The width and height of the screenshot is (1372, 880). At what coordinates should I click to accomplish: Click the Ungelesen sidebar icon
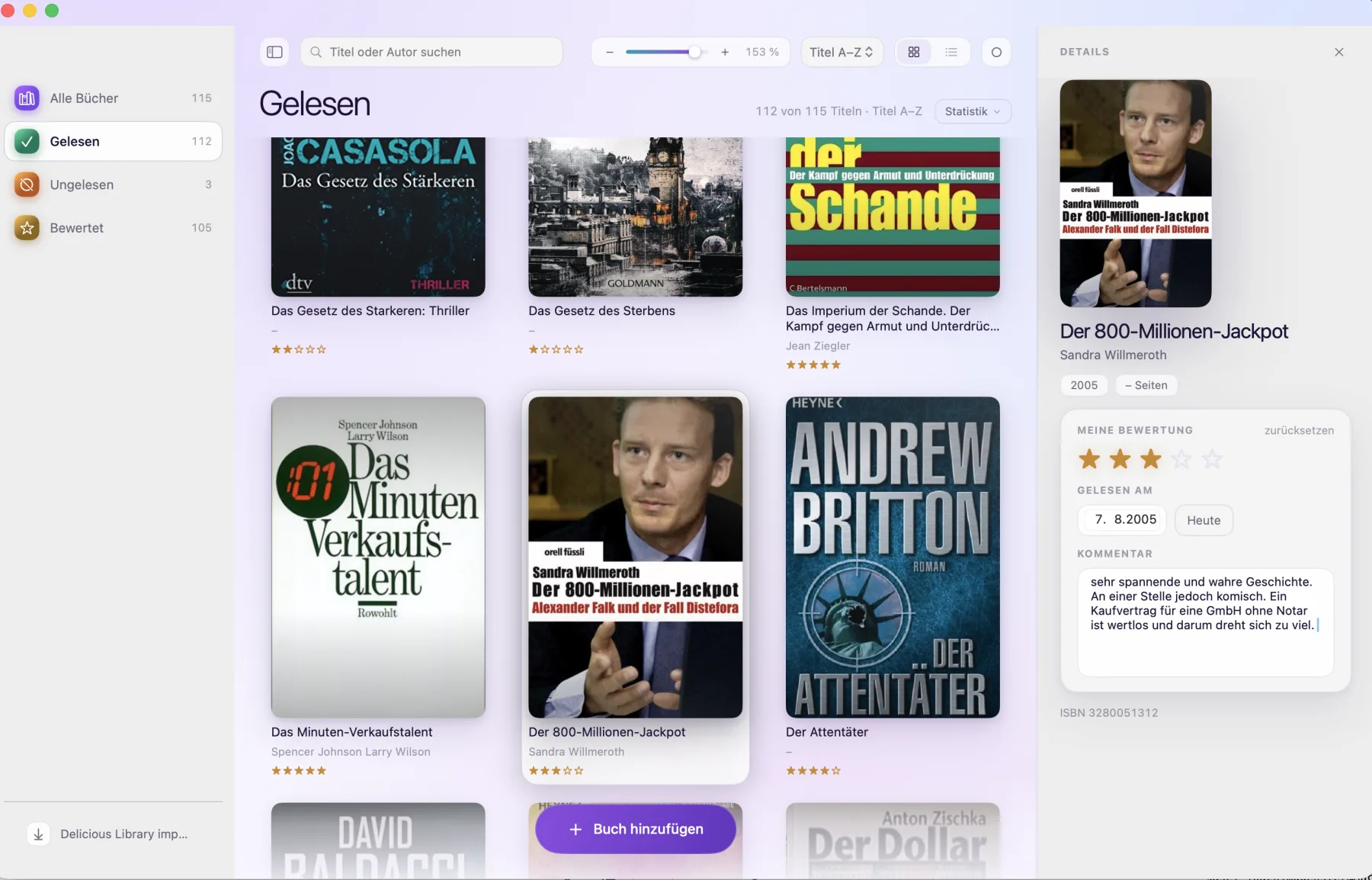27,185
